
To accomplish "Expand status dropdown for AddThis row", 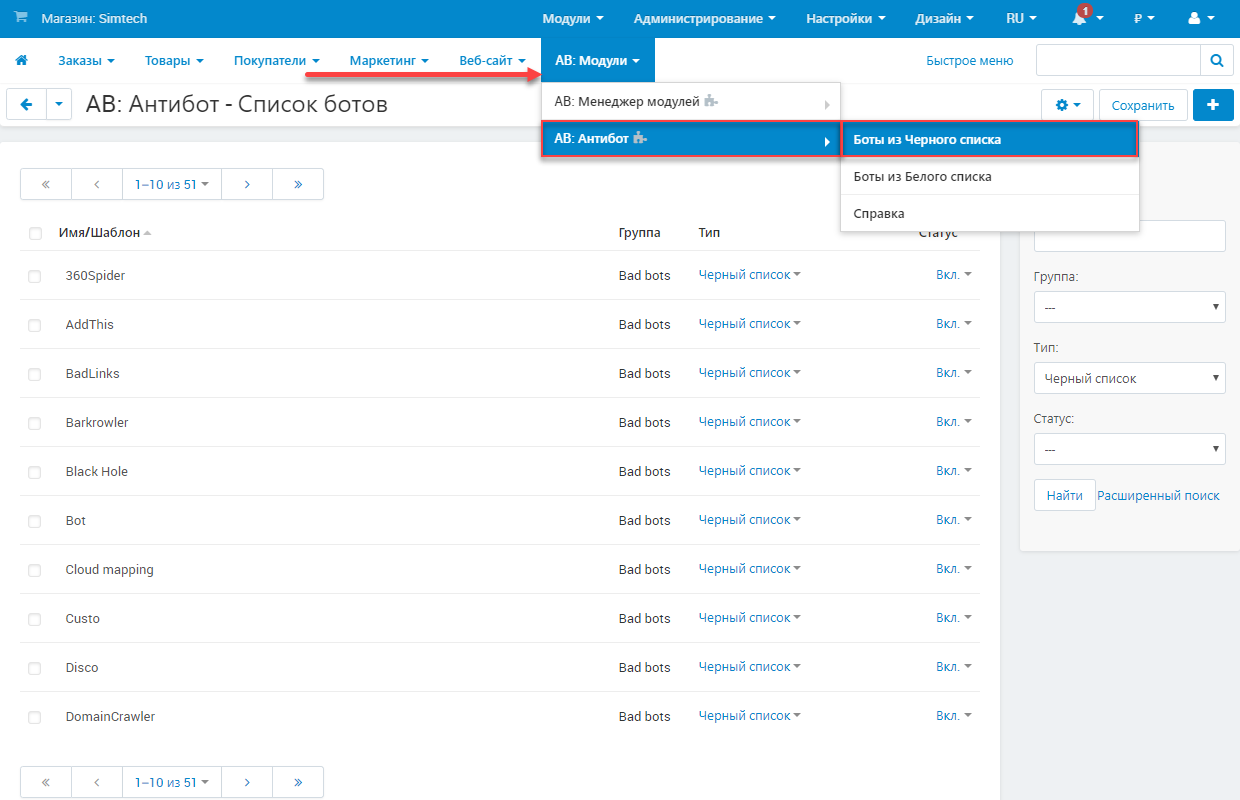I will pyautogui.click(x=953, y=324).
